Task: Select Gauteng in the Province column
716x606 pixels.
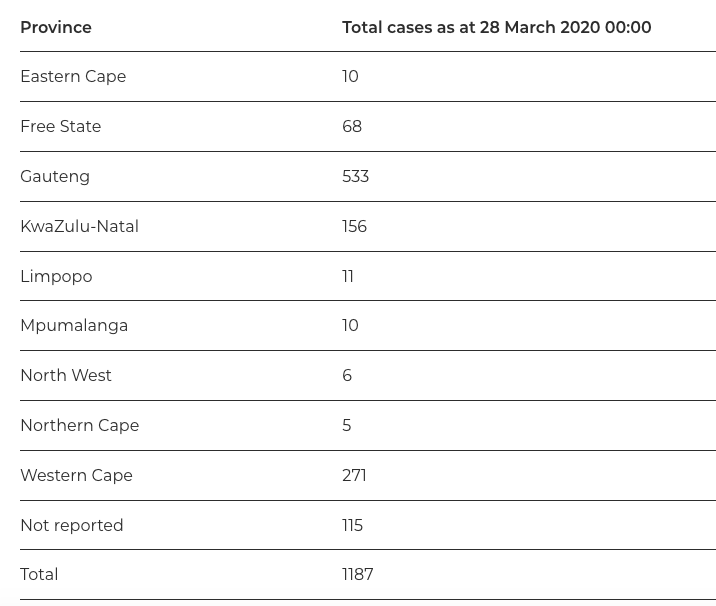Action: pos(55,177)
